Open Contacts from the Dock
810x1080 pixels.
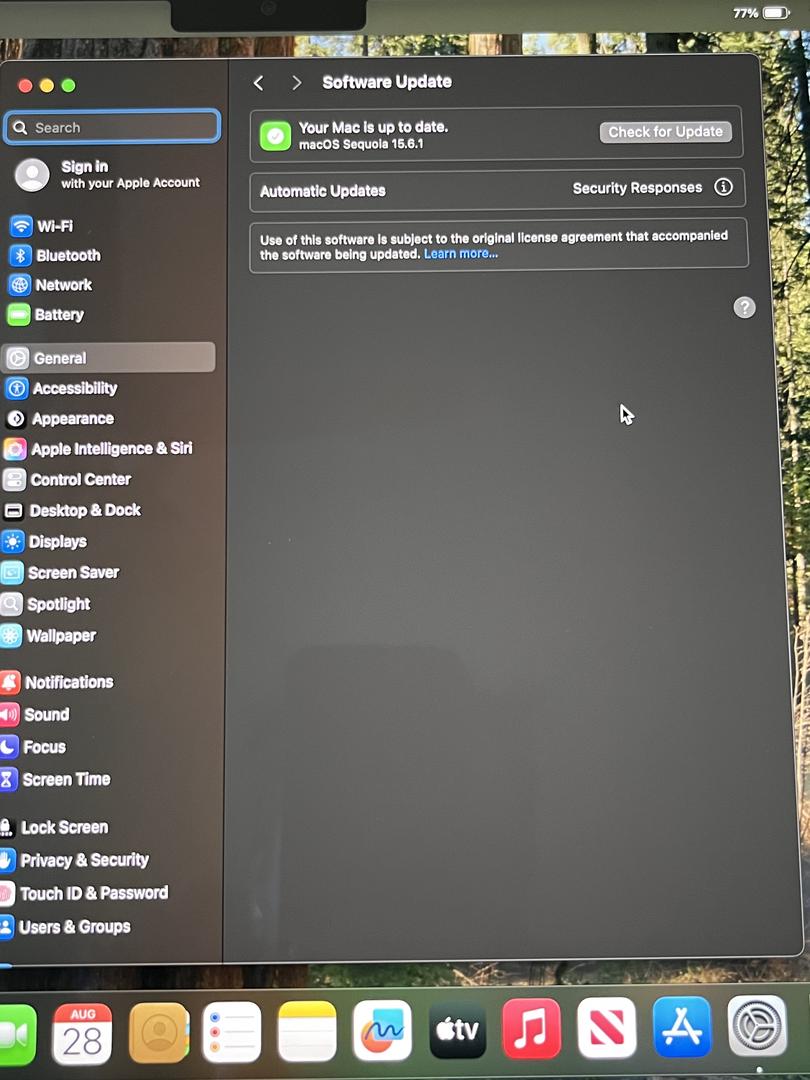click(x=158, y=1032)
